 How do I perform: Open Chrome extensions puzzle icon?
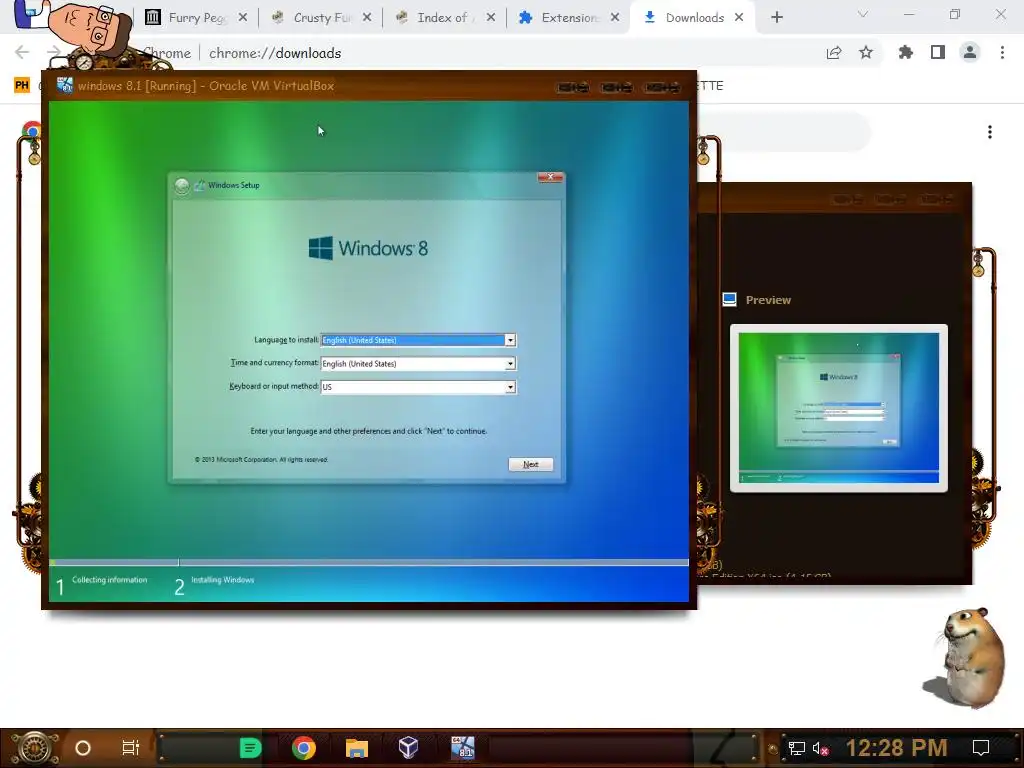tap(906, 53)
